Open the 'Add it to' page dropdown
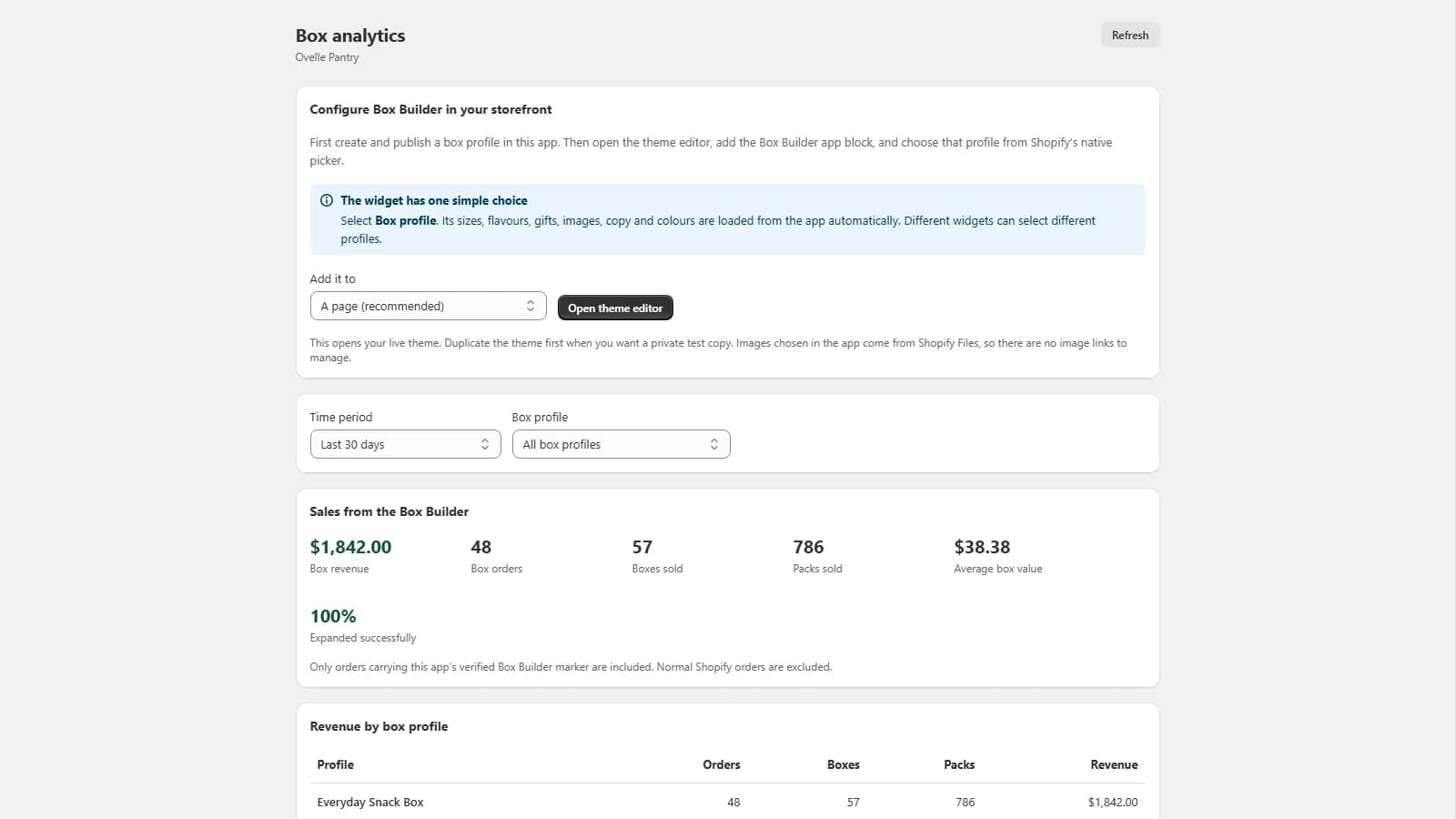The height and width of the screenshot is (819, 1456). click(428, 306)
